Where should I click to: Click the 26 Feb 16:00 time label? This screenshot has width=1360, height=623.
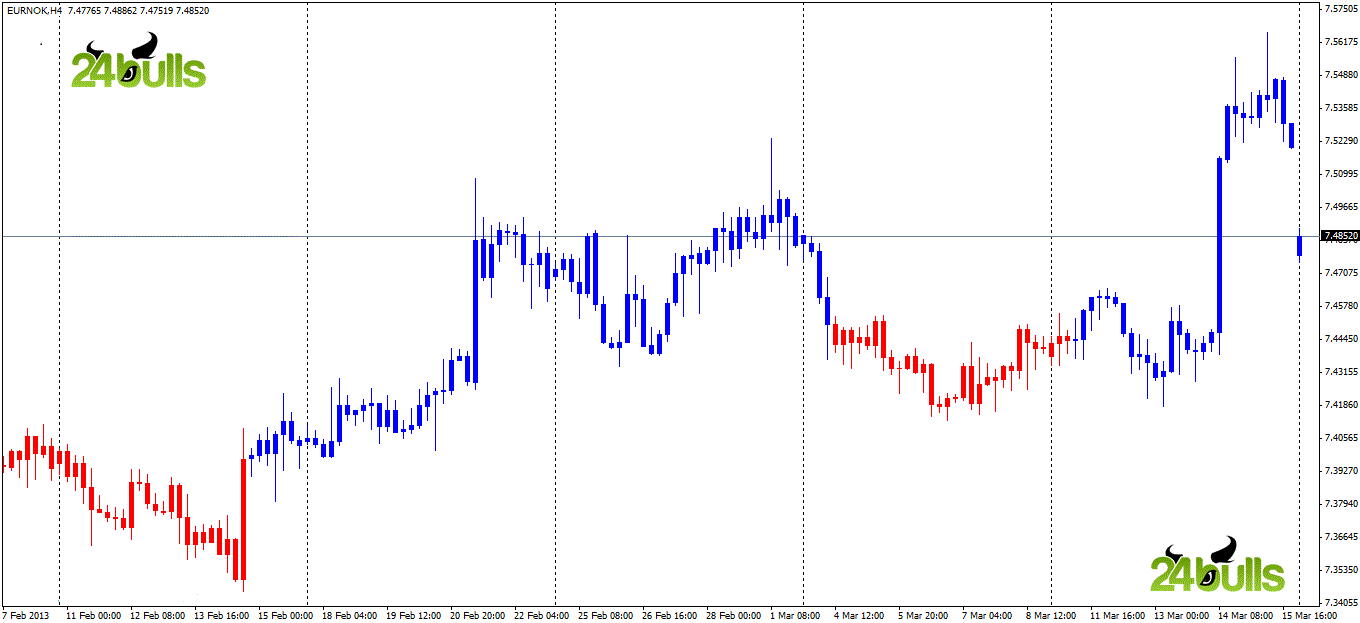click(x=669, y=616)
